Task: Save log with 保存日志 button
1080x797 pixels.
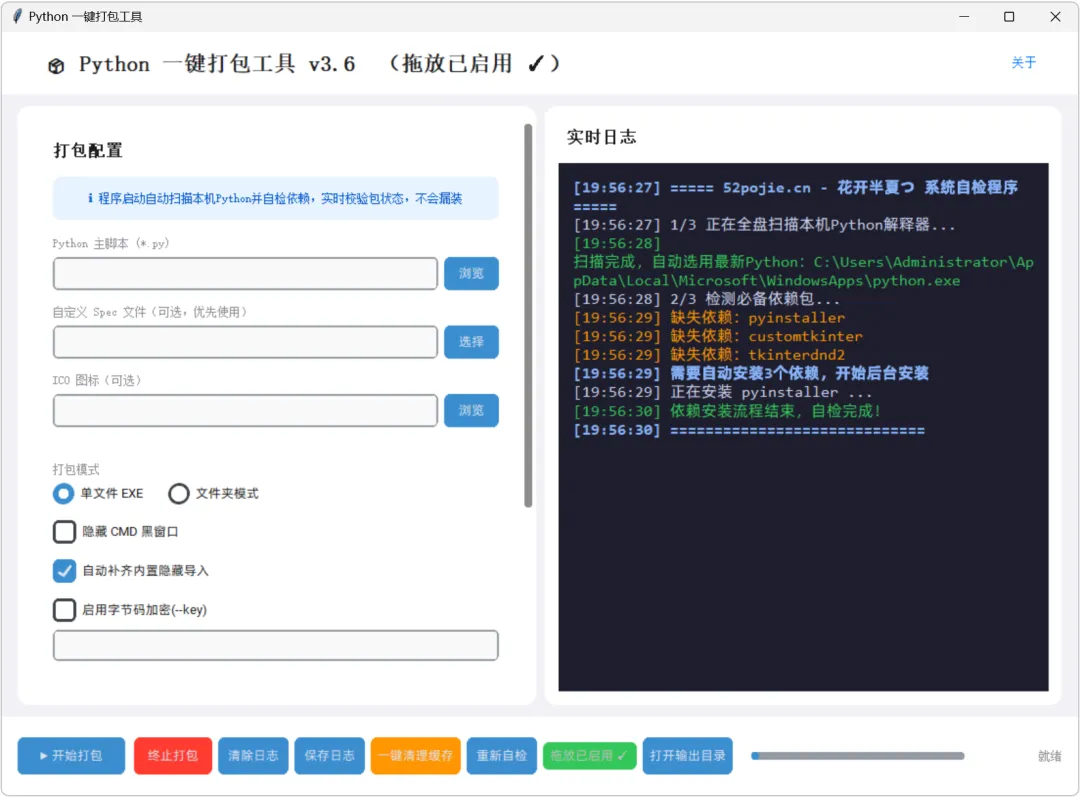Action: (329, 756)
